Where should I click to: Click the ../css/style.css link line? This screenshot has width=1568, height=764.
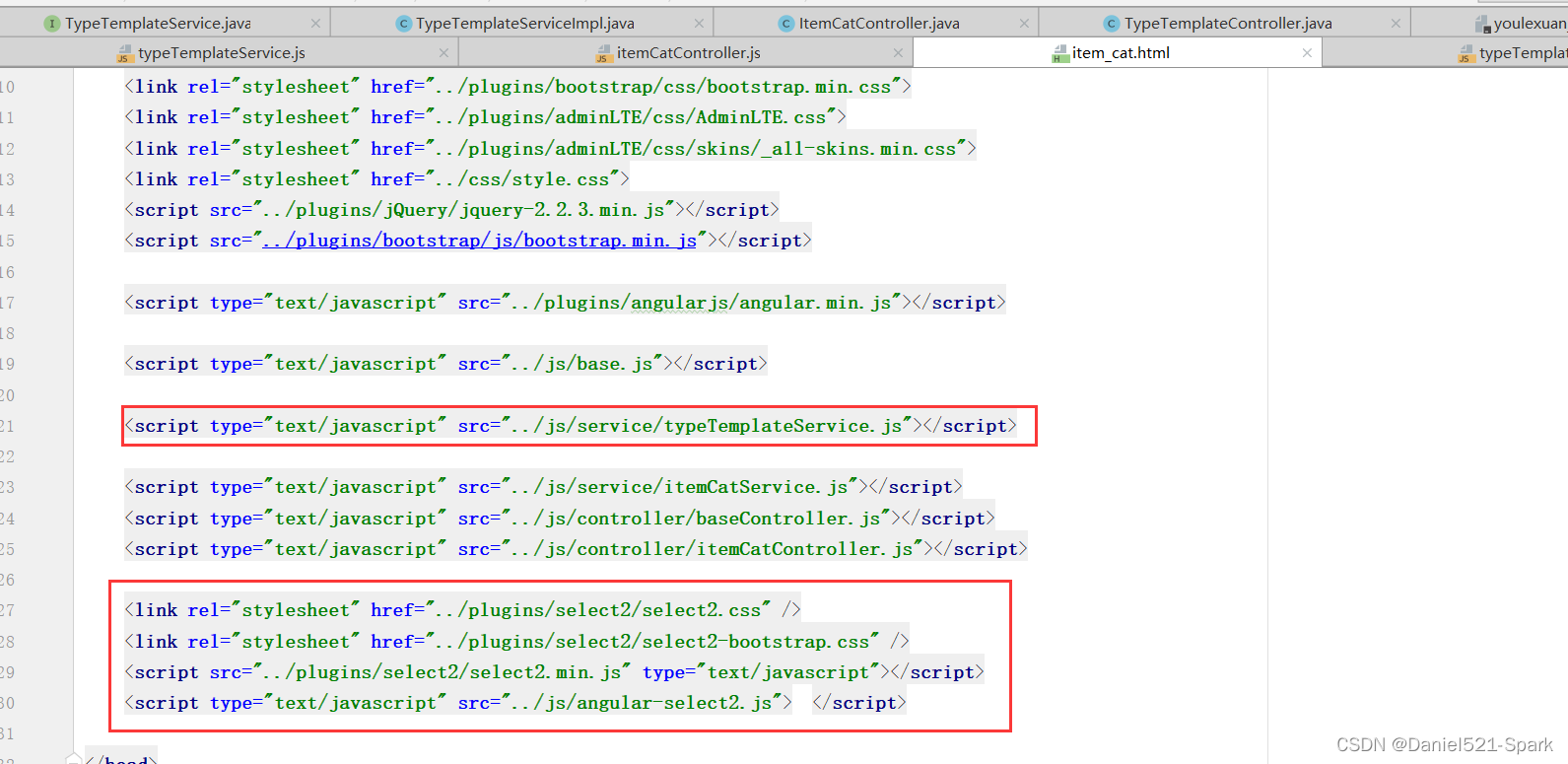click(x=376, y=179)
